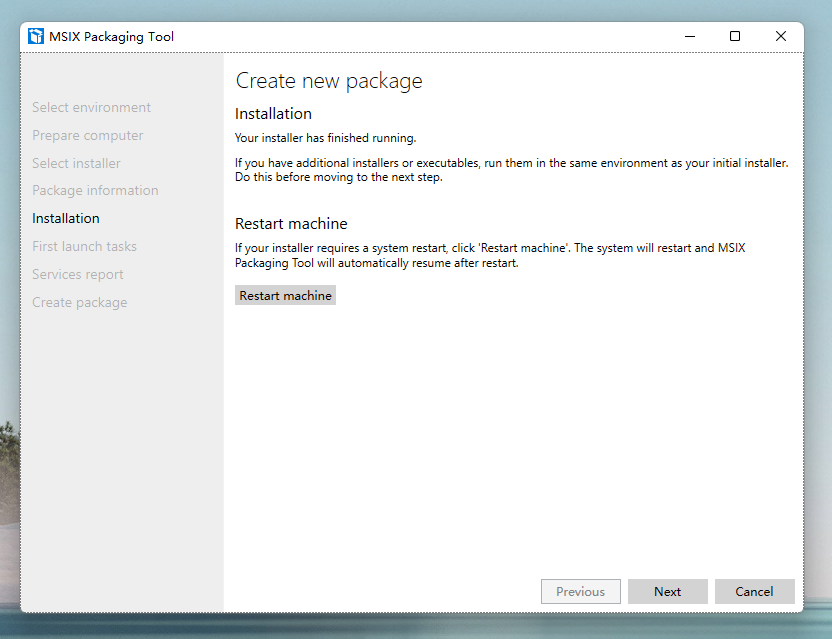Click the Restart machine button
This screenshot has height=639, width=832.
coord(285,296)
